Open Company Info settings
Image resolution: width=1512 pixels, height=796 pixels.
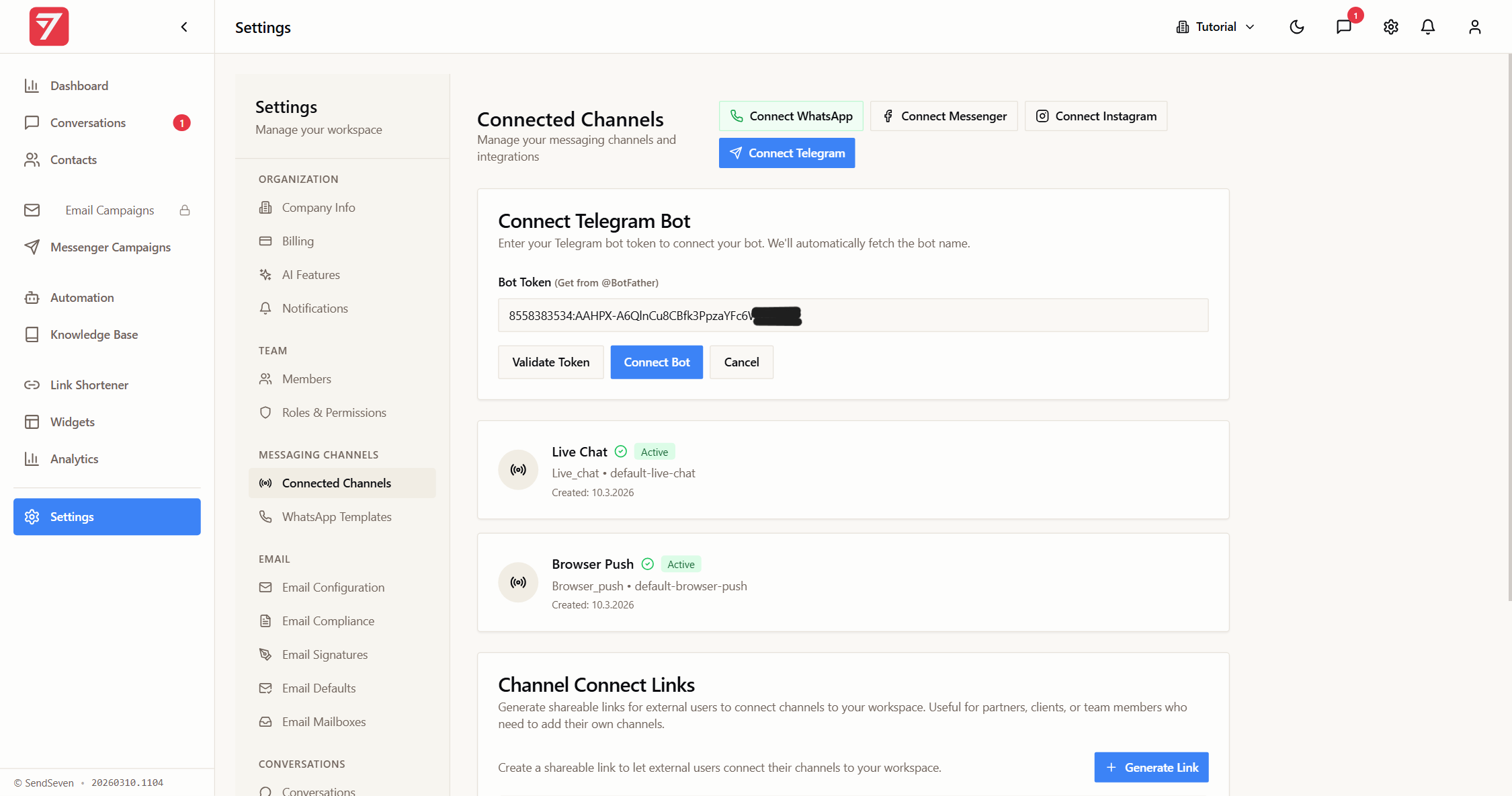342,208
